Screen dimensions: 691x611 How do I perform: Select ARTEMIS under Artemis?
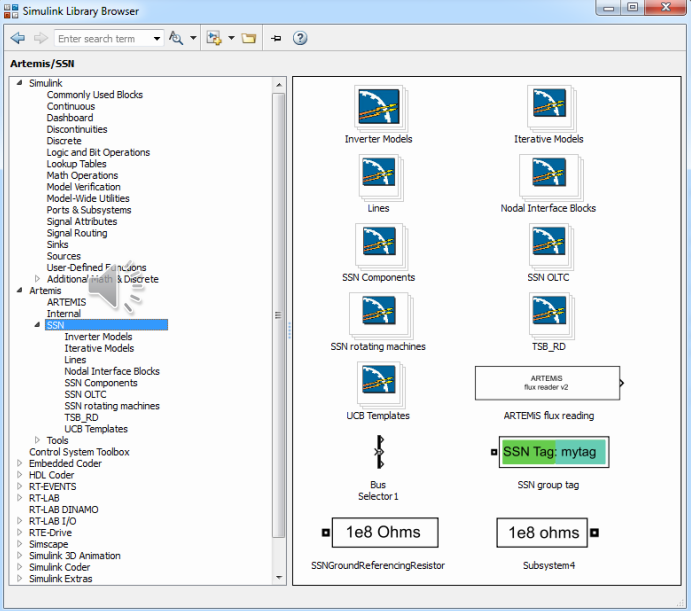point(67,302)
